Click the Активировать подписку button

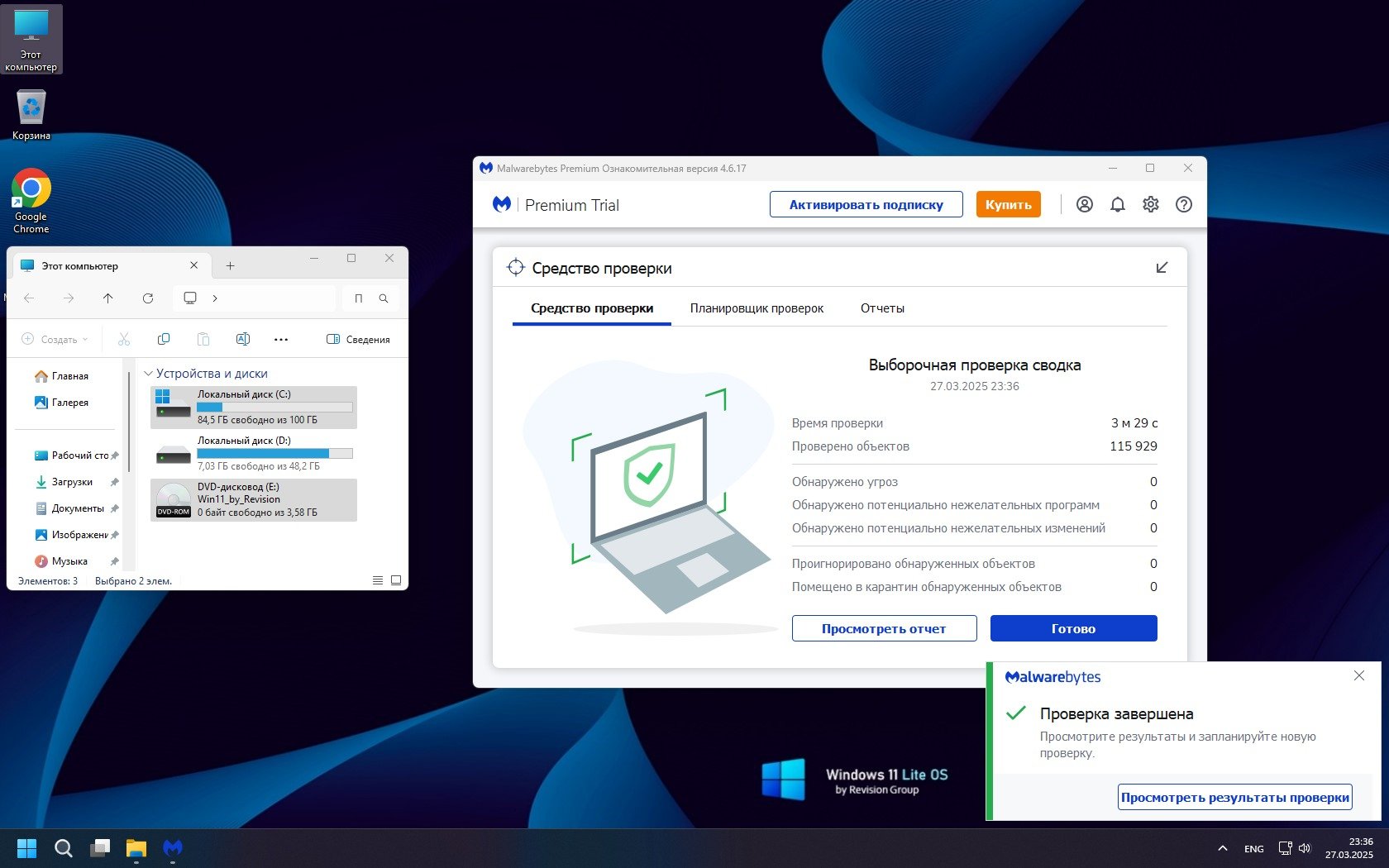coord(866,204)
